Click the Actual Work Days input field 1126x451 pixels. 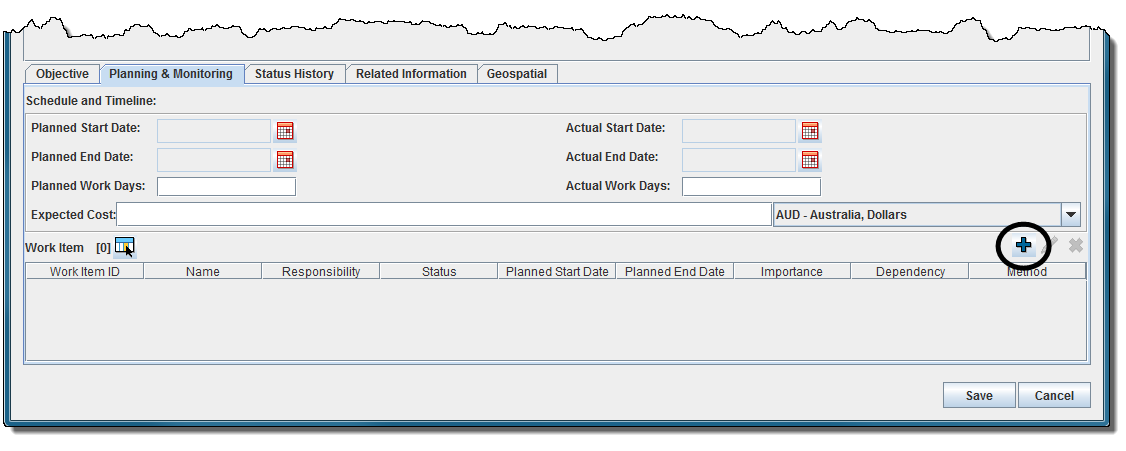(x=751, y=187)
